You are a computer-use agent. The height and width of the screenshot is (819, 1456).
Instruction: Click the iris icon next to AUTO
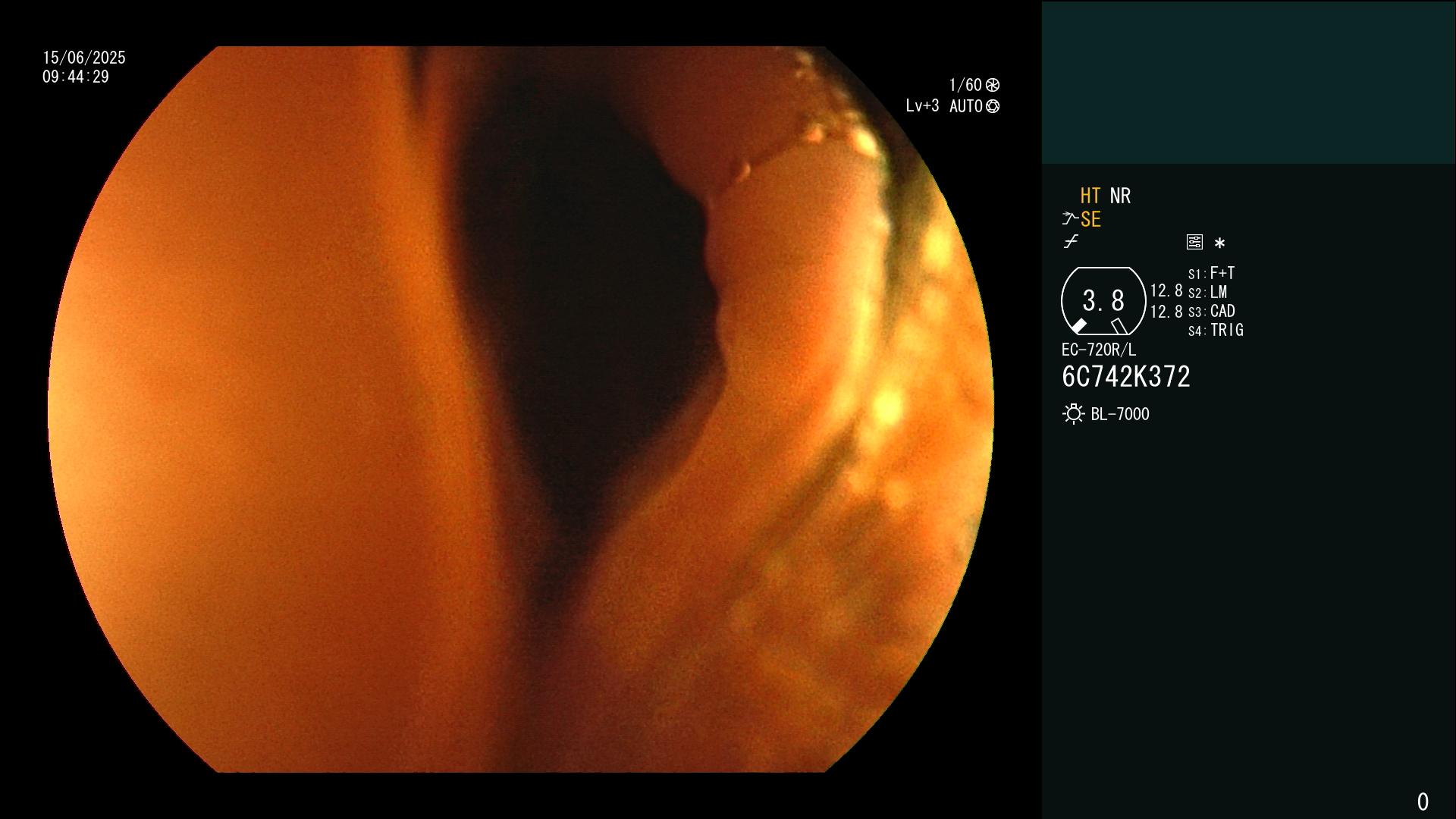coord(992,106)
